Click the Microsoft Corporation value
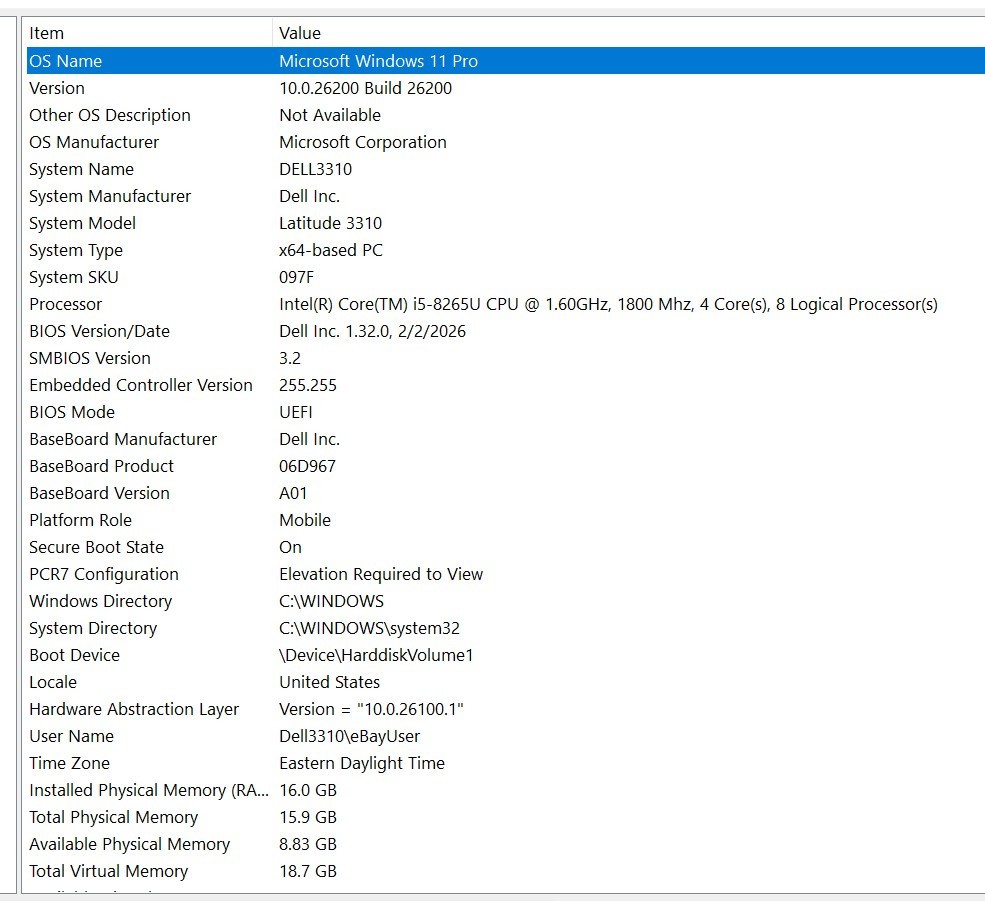 point(362,142)
